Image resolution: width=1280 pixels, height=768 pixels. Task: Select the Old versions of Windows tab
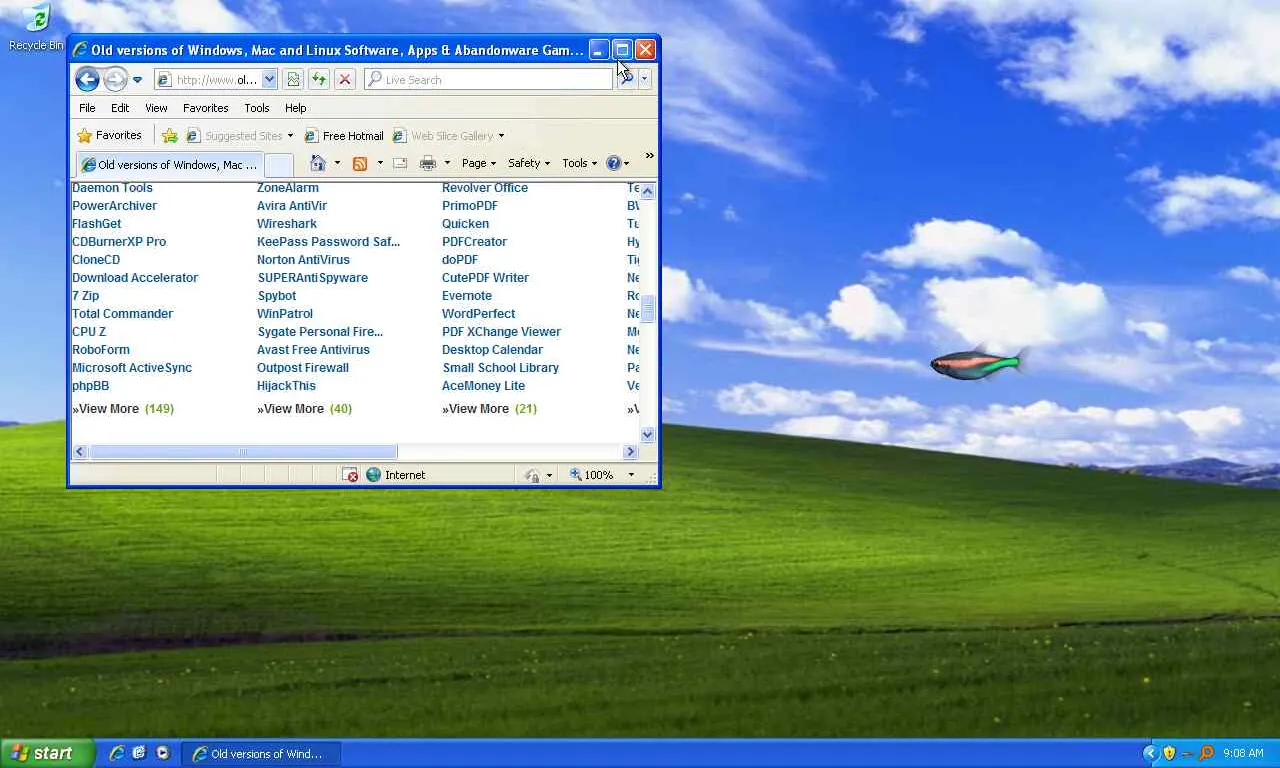pos(169,165)
